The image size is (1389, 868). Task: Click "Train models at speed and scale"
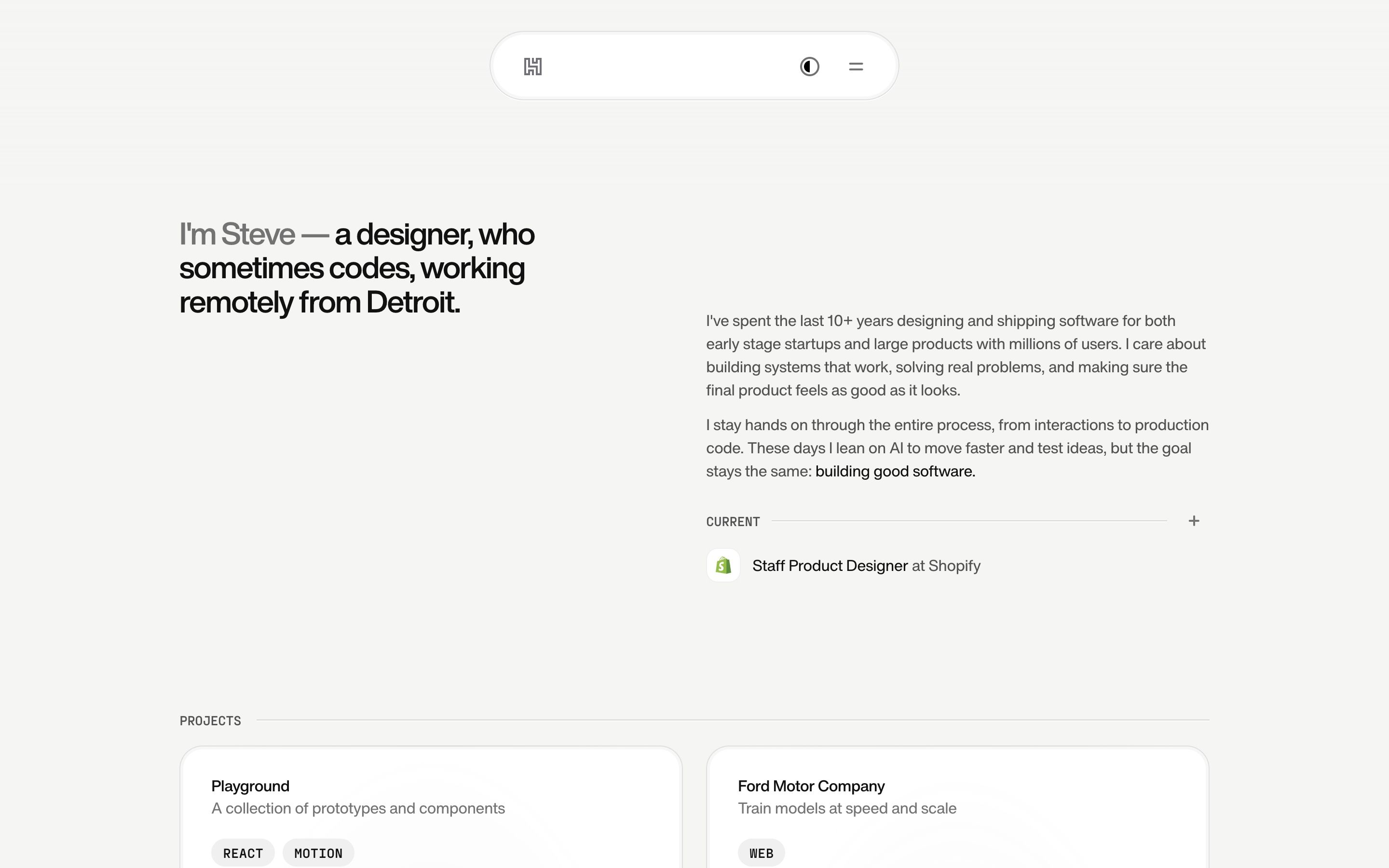click(x=847, y=808)
